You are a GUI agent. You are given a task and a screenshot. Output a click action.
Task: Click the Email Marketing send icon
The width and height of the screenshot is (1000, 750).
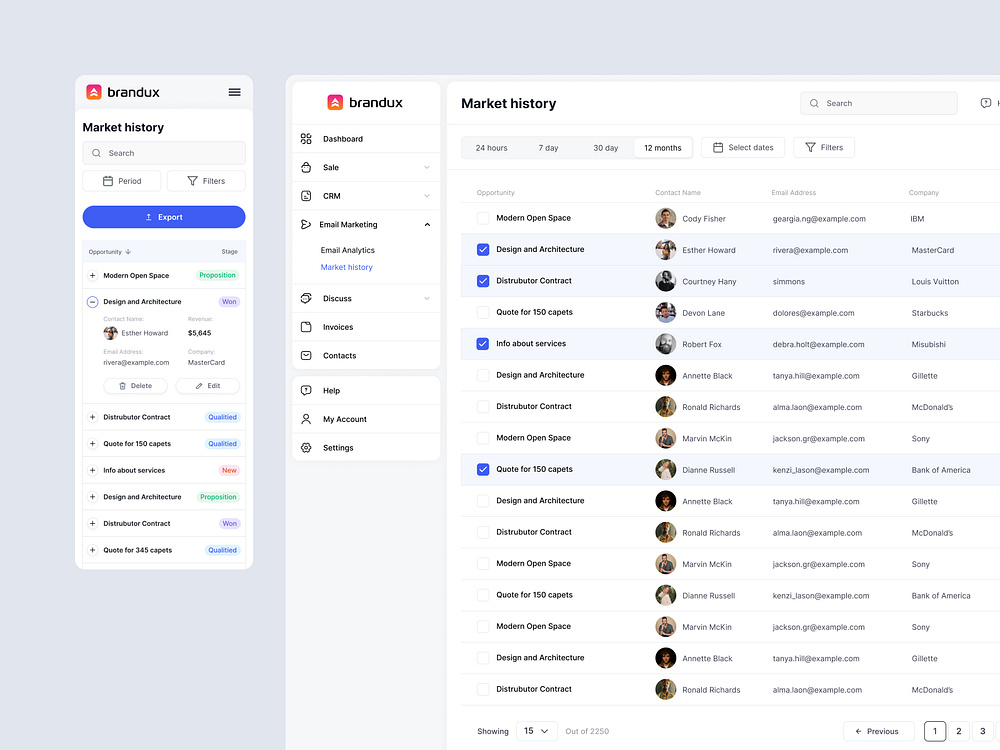[x=306, y=224]
